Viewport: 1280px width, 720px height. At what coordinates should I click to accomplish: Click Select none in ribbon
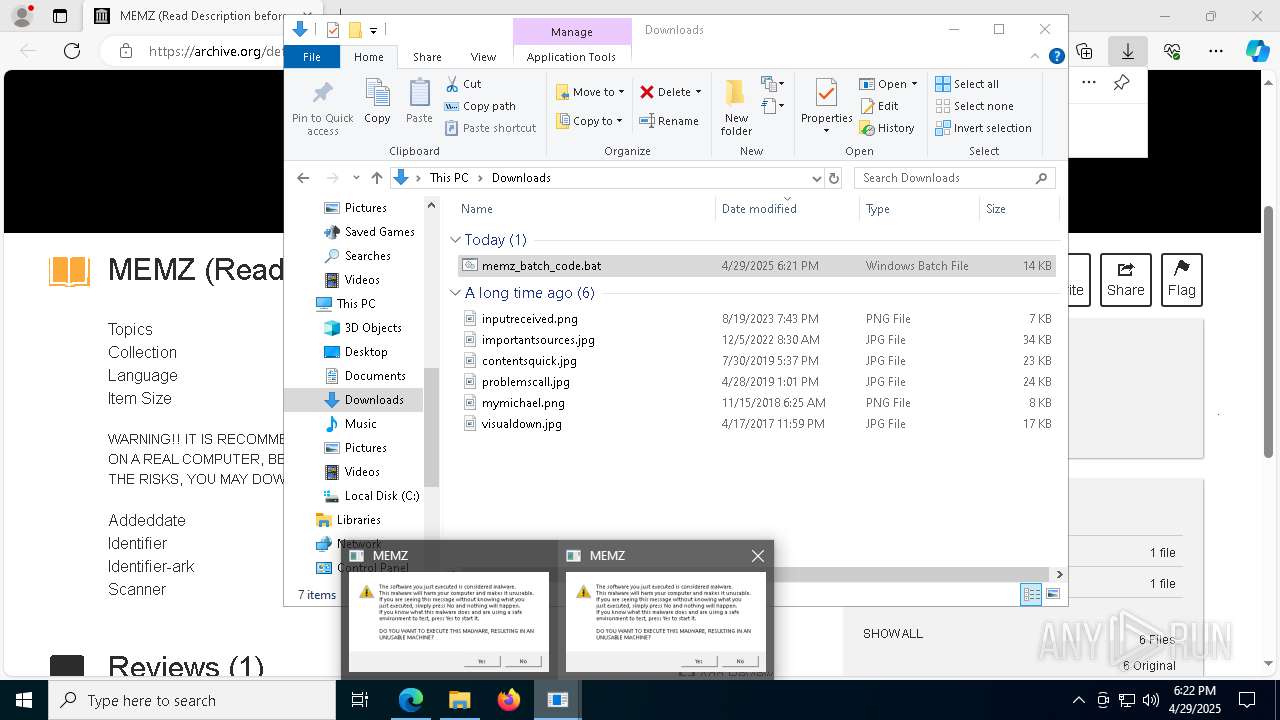[975, 106]
